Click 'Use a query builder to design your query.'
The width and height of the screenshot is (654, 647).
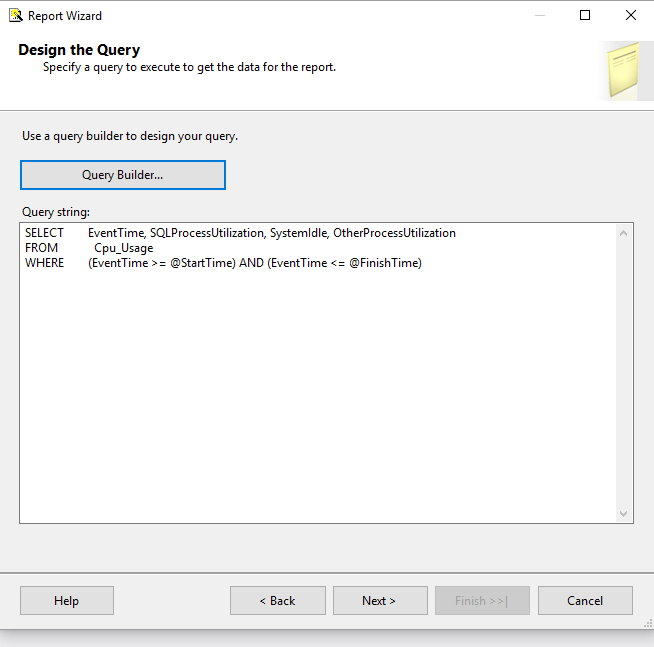(130, 136)
